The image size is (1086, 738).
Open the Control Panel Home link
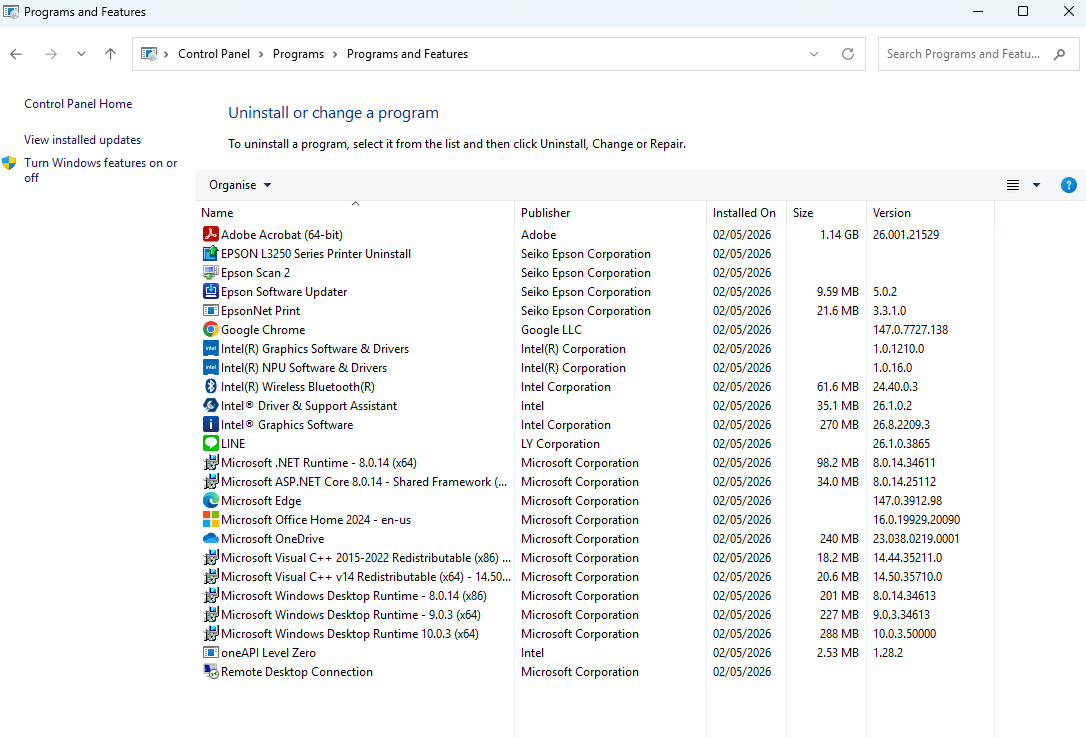(x=78, y=104)
